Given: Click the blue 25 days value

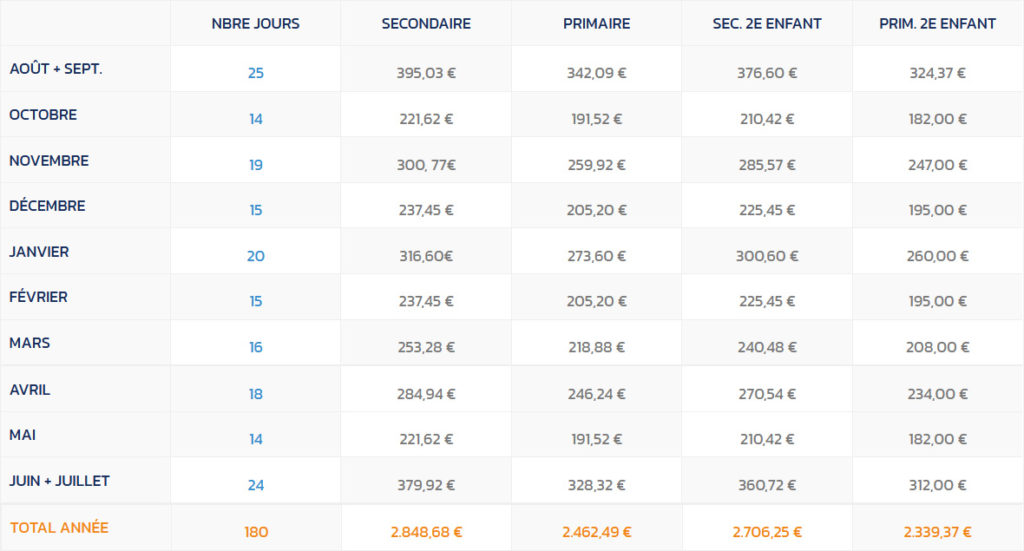Looking at the screenshot, I should tap(255, 73).
